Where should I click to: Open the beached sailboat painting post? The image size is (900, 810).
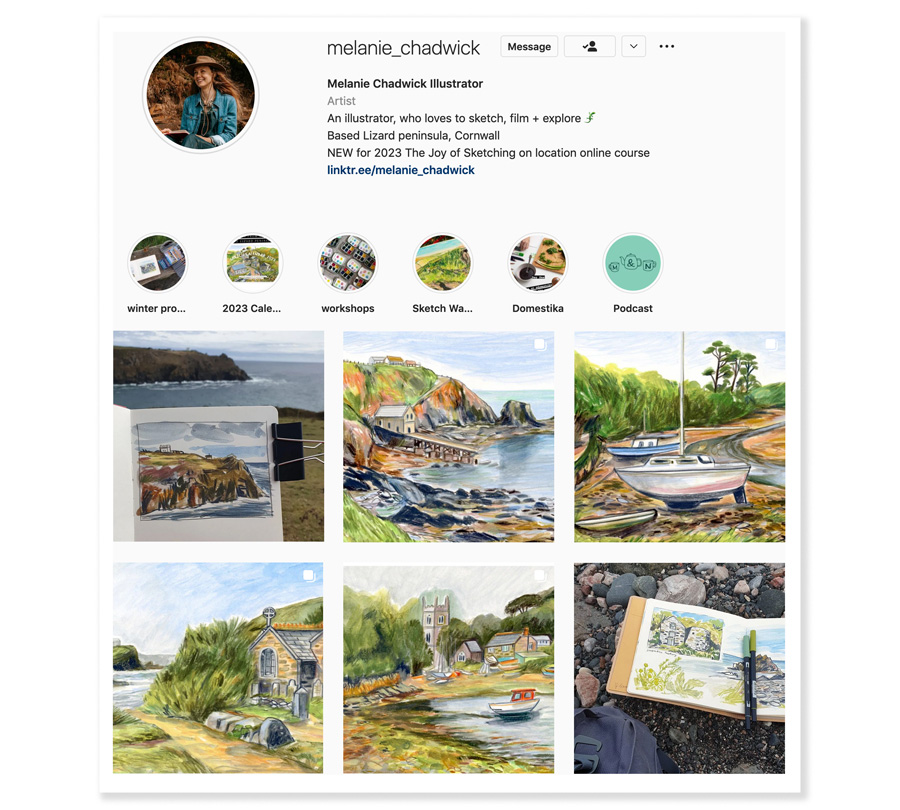pos(680,436)
